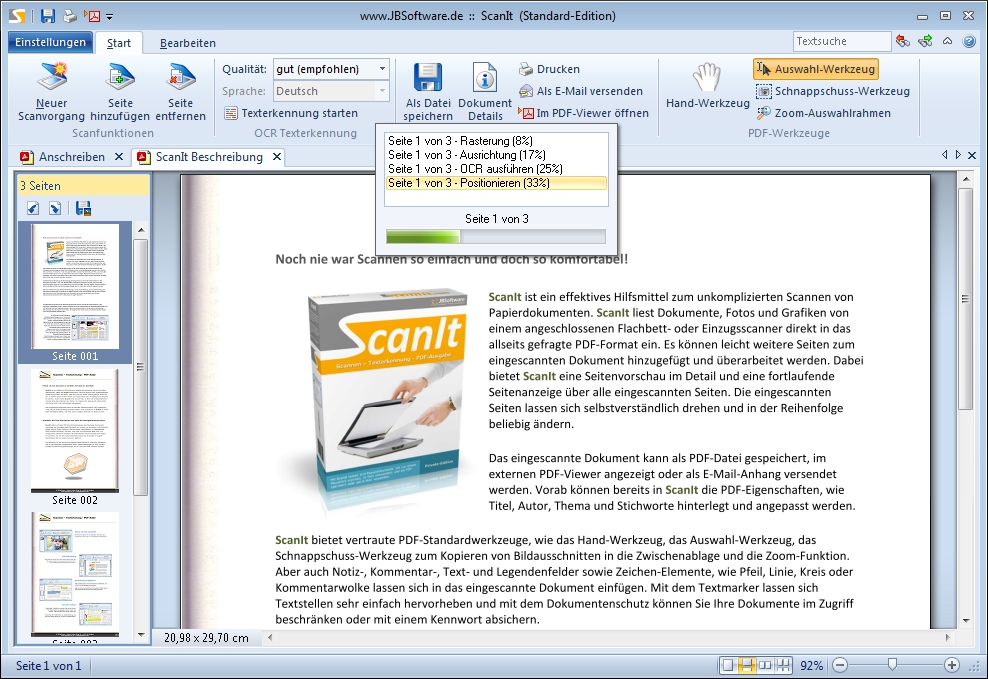The width and height of the screenshot is (988, 679).
Task: Save page as image in thumbnail panel
Action: [83, 208]
